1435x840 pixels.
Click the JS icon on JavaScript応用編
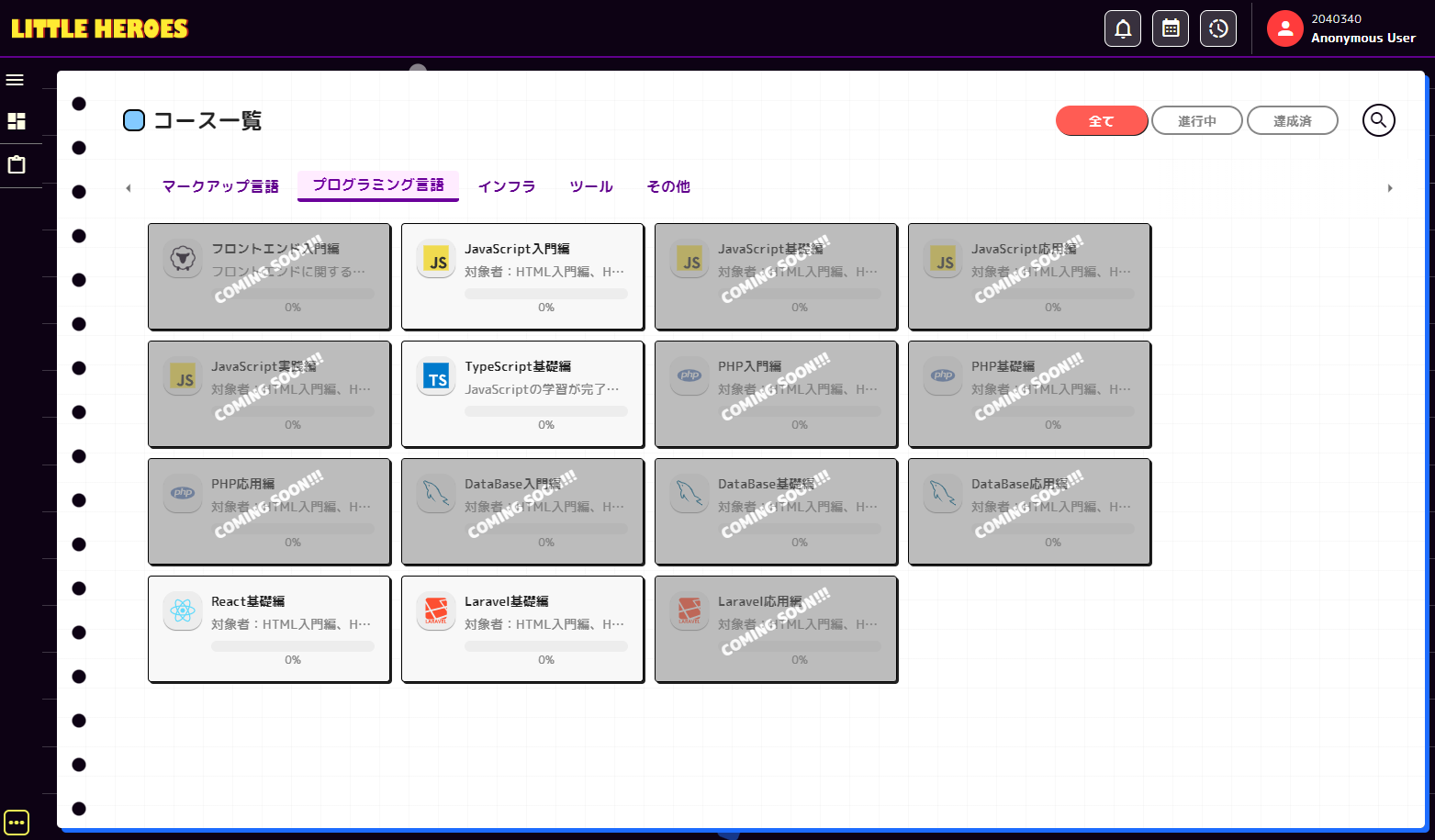[943, 260]
